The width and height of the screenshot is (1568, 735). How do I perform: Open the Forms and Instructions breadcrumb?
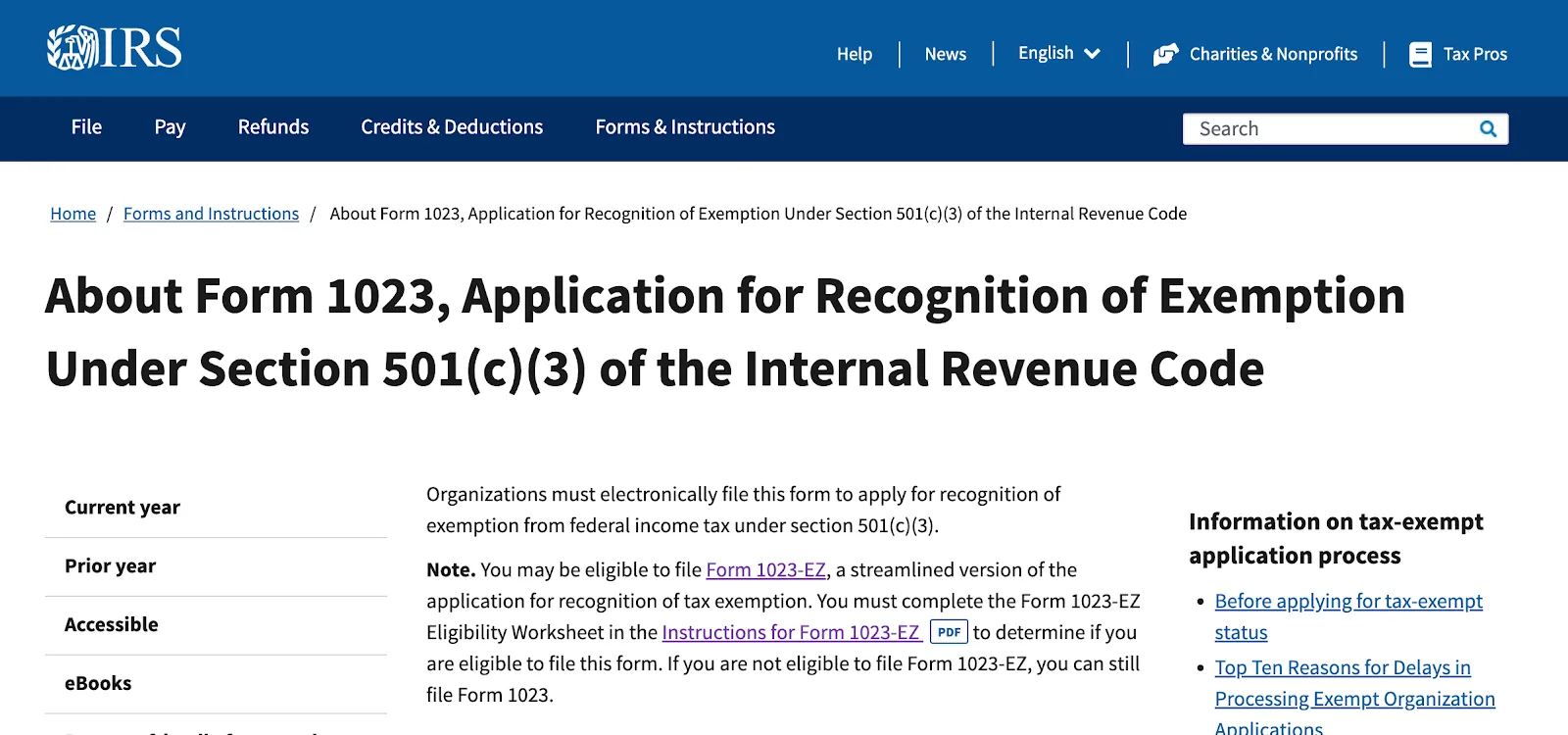point(211,214)
